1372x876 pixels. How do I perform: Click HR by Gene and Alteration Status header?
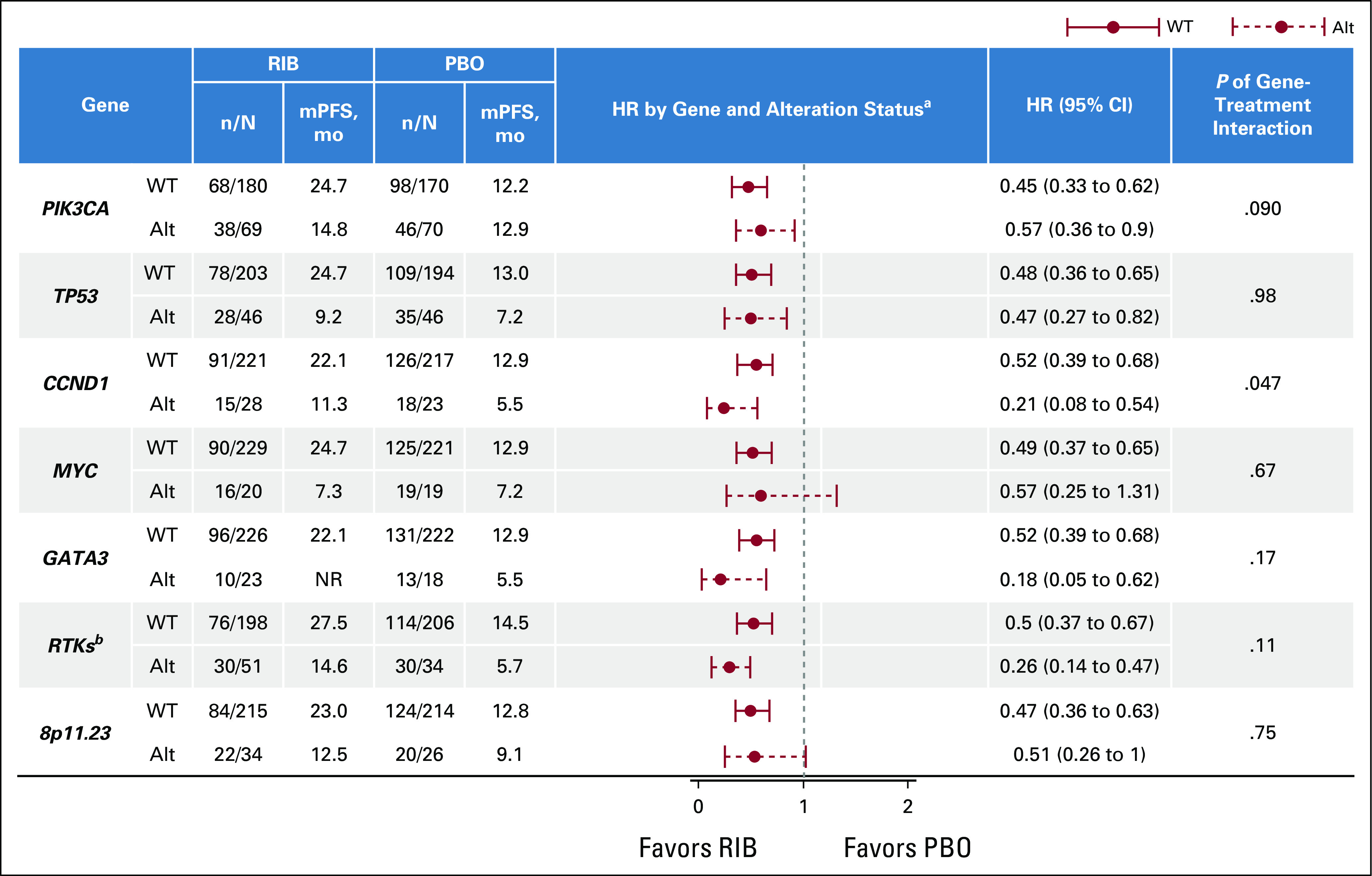pyautogui.click(x=772, y=108)
